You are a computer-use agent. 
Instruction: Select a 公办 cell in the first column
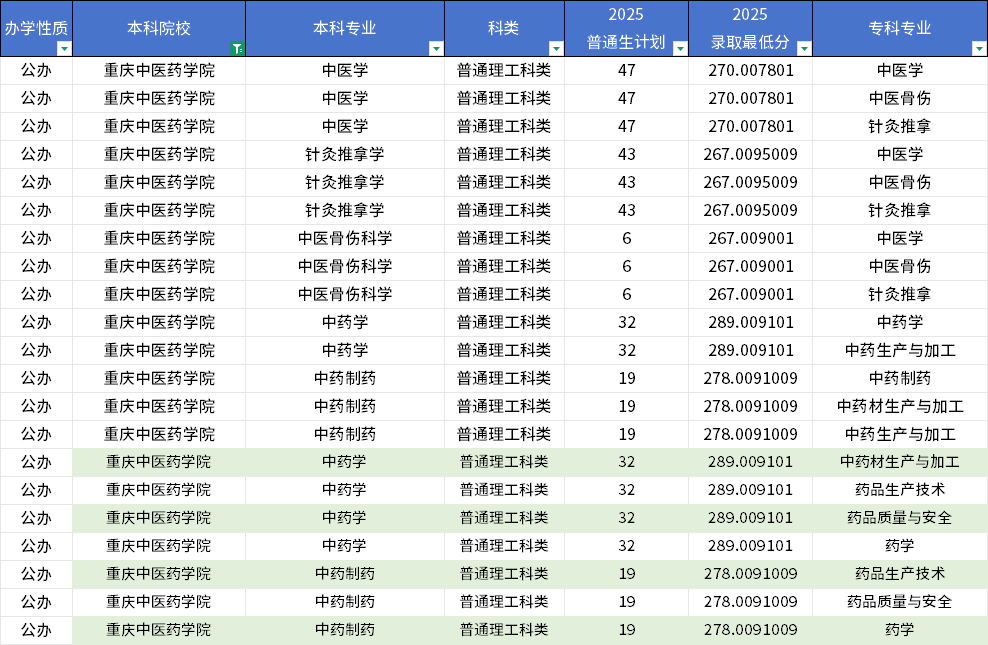[35, 70]
